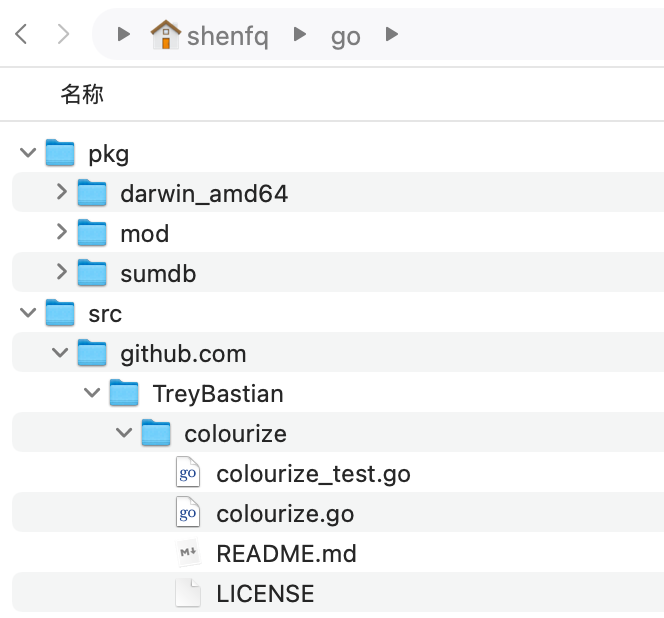Open the go segment in path bar
The image size is (664, 618).
[x=345, y=37]
